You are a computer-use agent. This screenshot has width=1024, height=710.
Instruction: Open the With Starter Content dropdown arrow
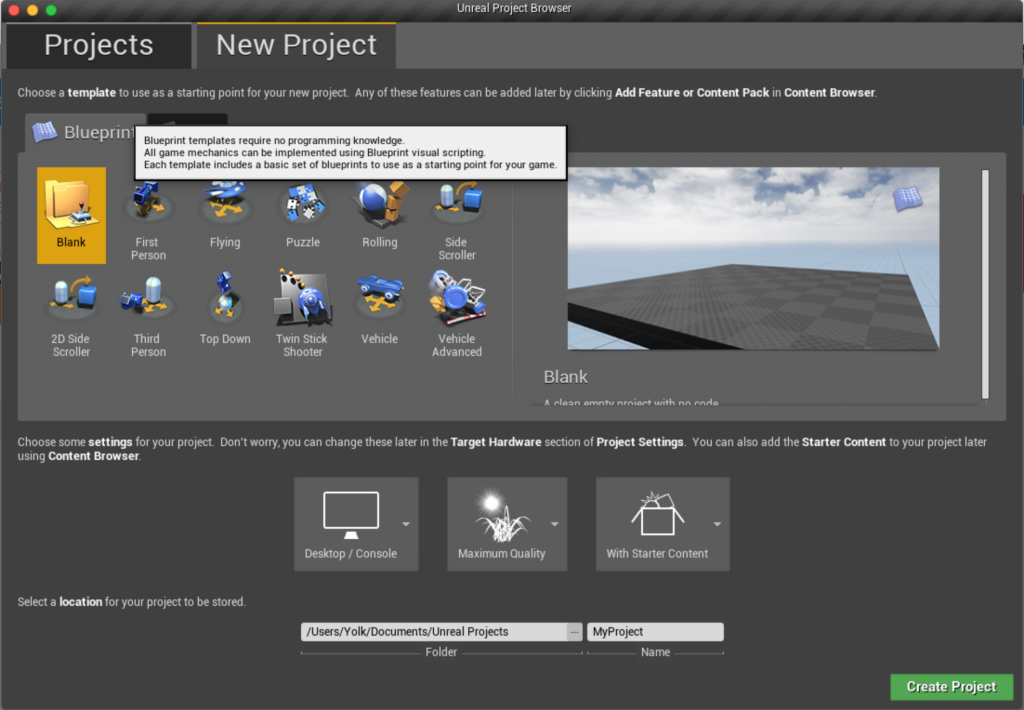pos(717,524)
